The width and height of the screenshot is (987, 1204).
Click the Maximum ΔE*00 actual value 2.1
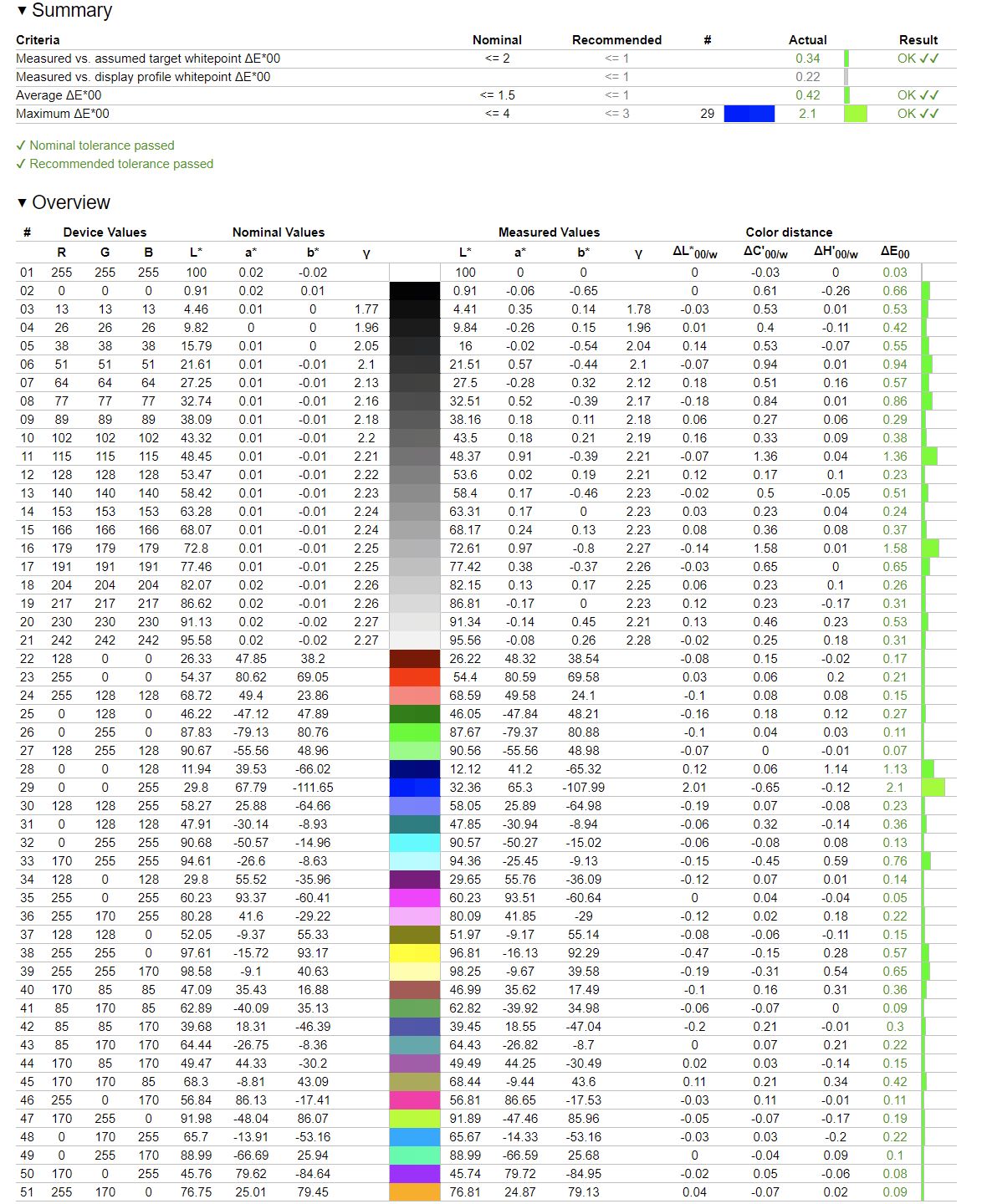[807, 114]
